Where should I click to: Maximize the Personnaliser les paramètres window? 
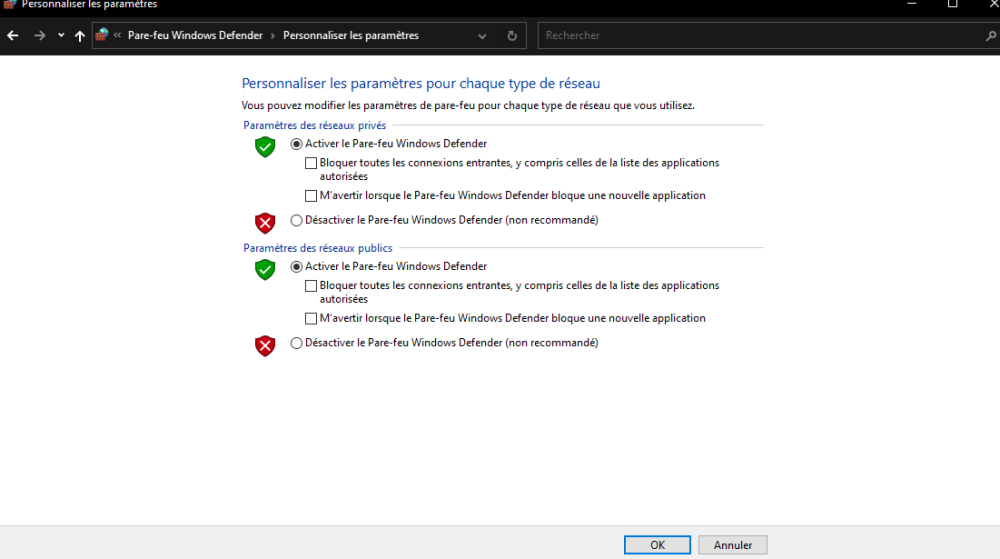tap(952, 4)
